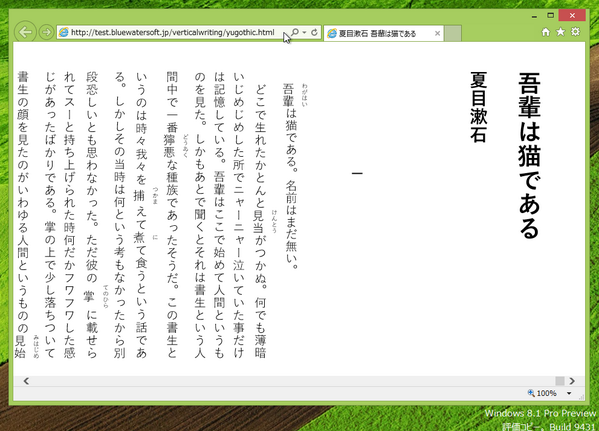
Task: Click the line starting いじめじめした所で
Action: tap(238, 215)
